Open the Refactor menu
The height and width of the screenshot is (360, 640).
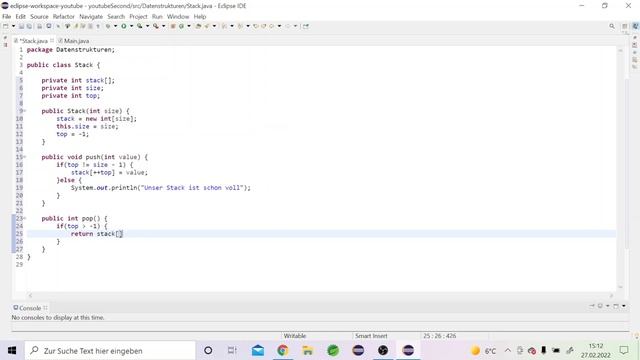point(64,17)
